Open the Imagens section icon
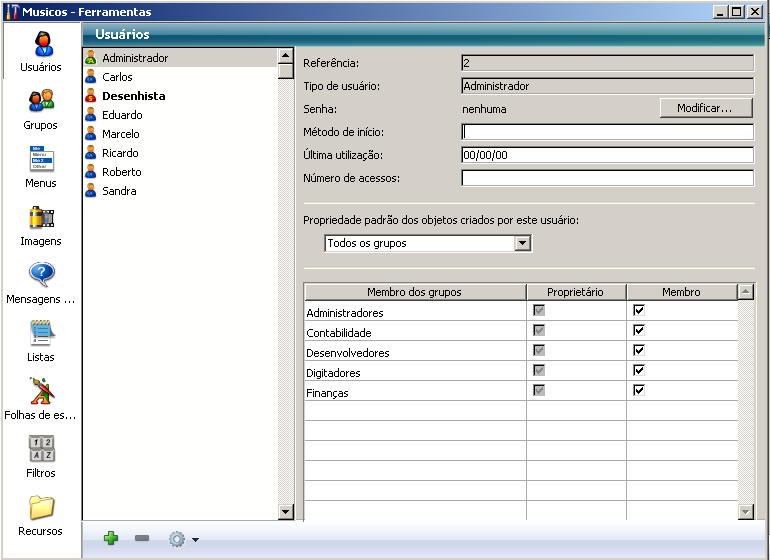 pyautogui.click(x=41, y=218)
